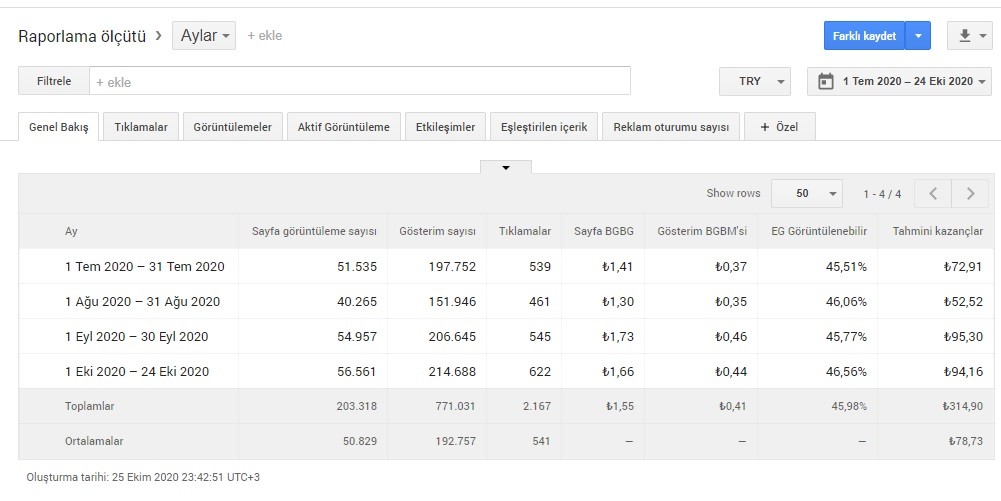This screenshot has width=1001, height=501.
Task: Switch to Görüntülemeler tab
Action: [x=232, y=127]
